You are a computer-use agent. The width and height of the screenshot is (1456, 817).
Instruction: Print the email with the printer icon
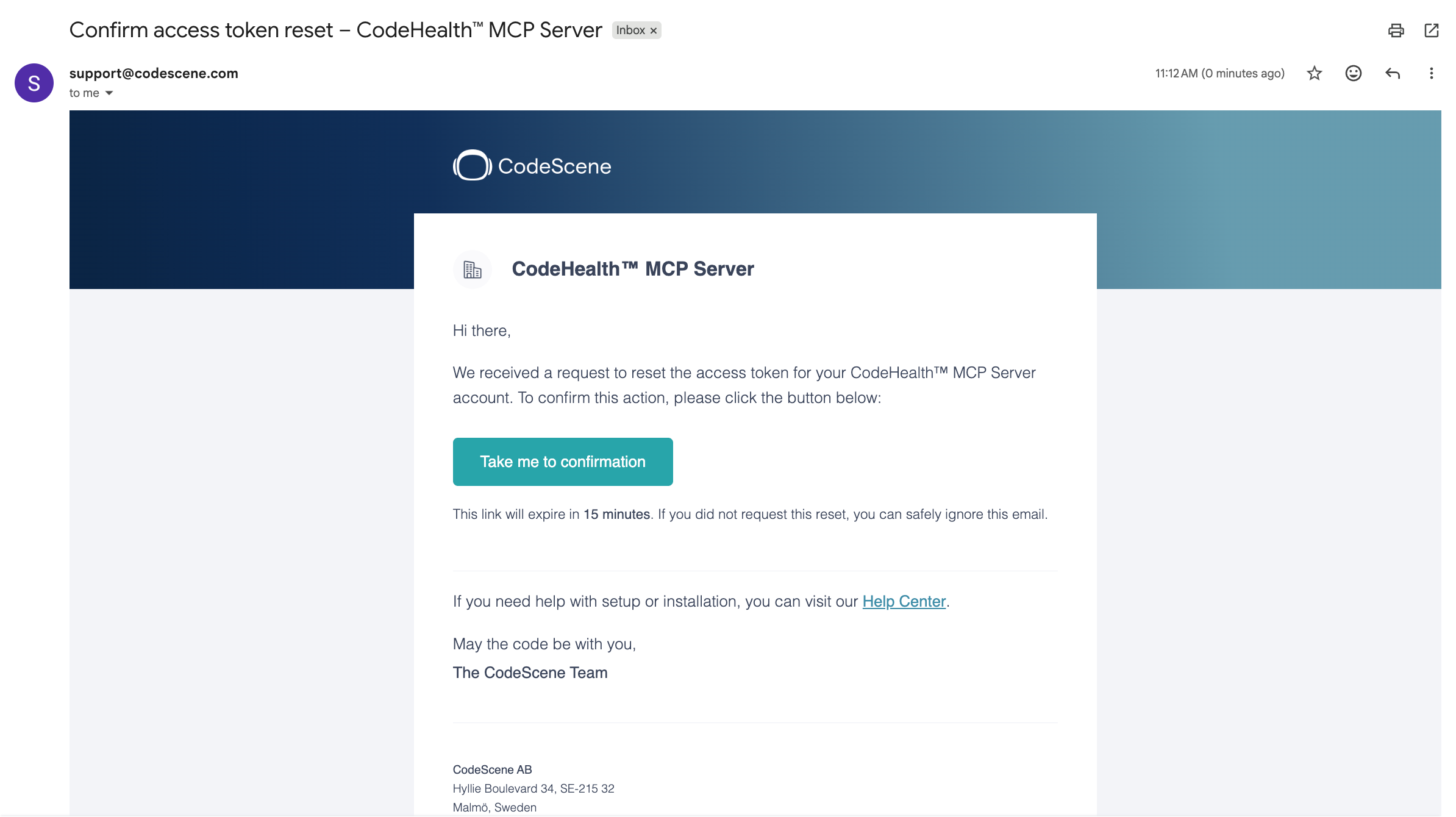click(1396, 30)
